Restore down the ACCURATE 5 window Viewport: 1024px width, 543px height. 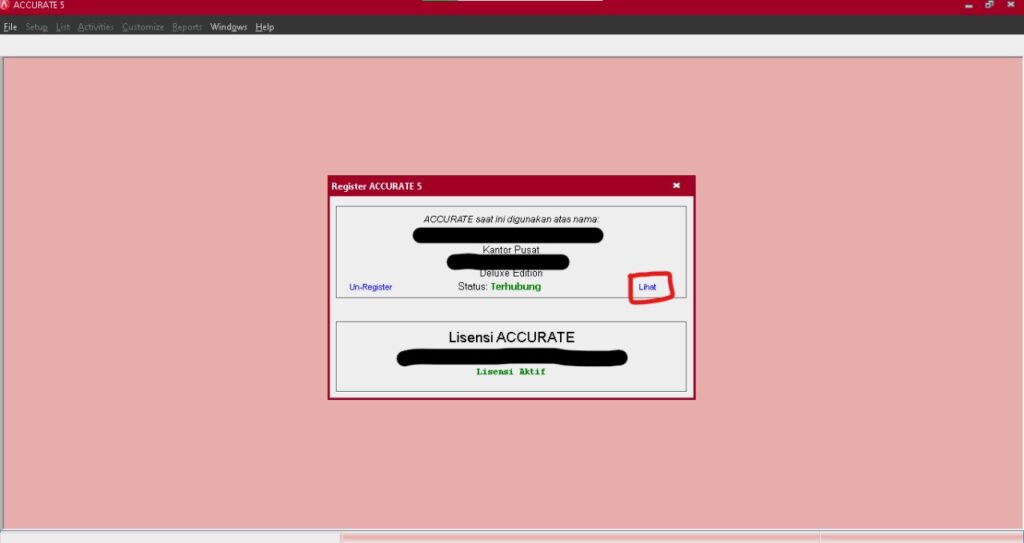[989, 5]
